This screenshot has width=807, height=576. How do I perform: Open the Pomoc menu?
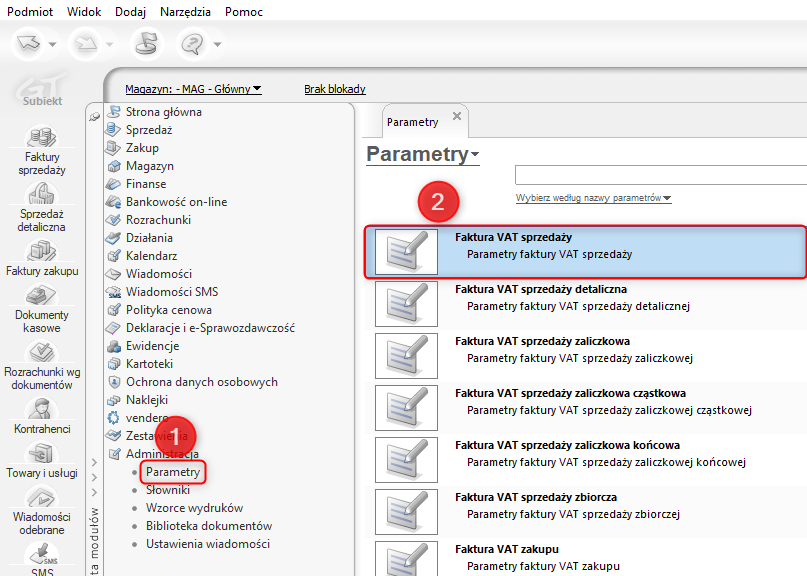click(x=244, y=11)
